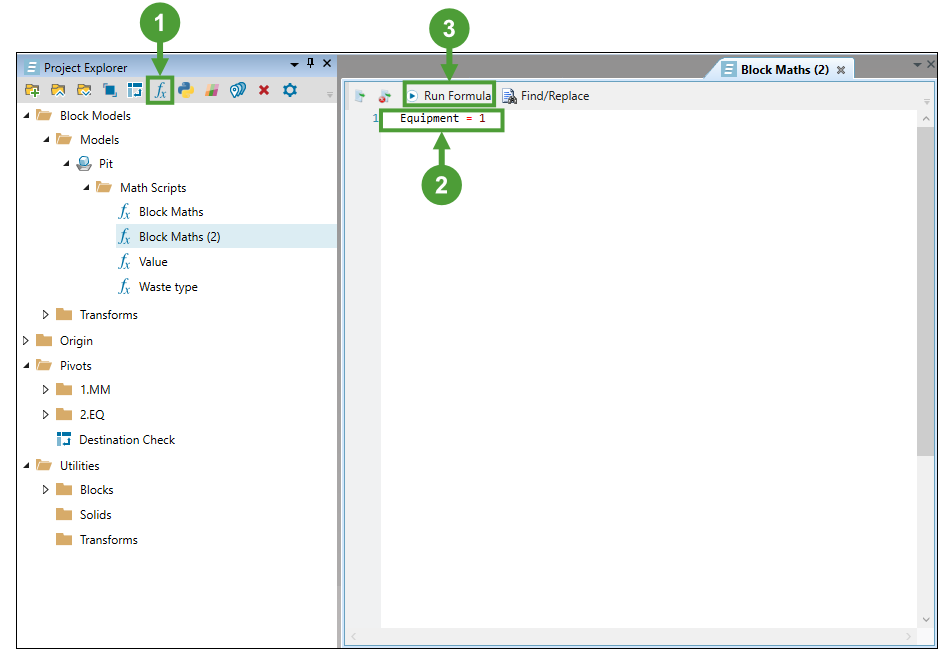Click the expand folders icon with down chevron

point(84,91)
